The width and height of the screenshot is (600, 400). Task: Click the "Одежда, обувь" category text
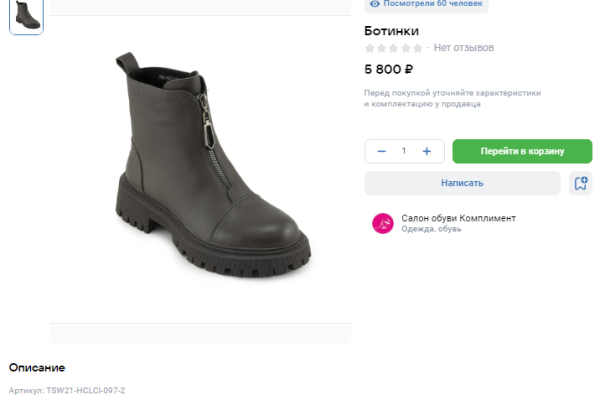[x=431, y=229]
